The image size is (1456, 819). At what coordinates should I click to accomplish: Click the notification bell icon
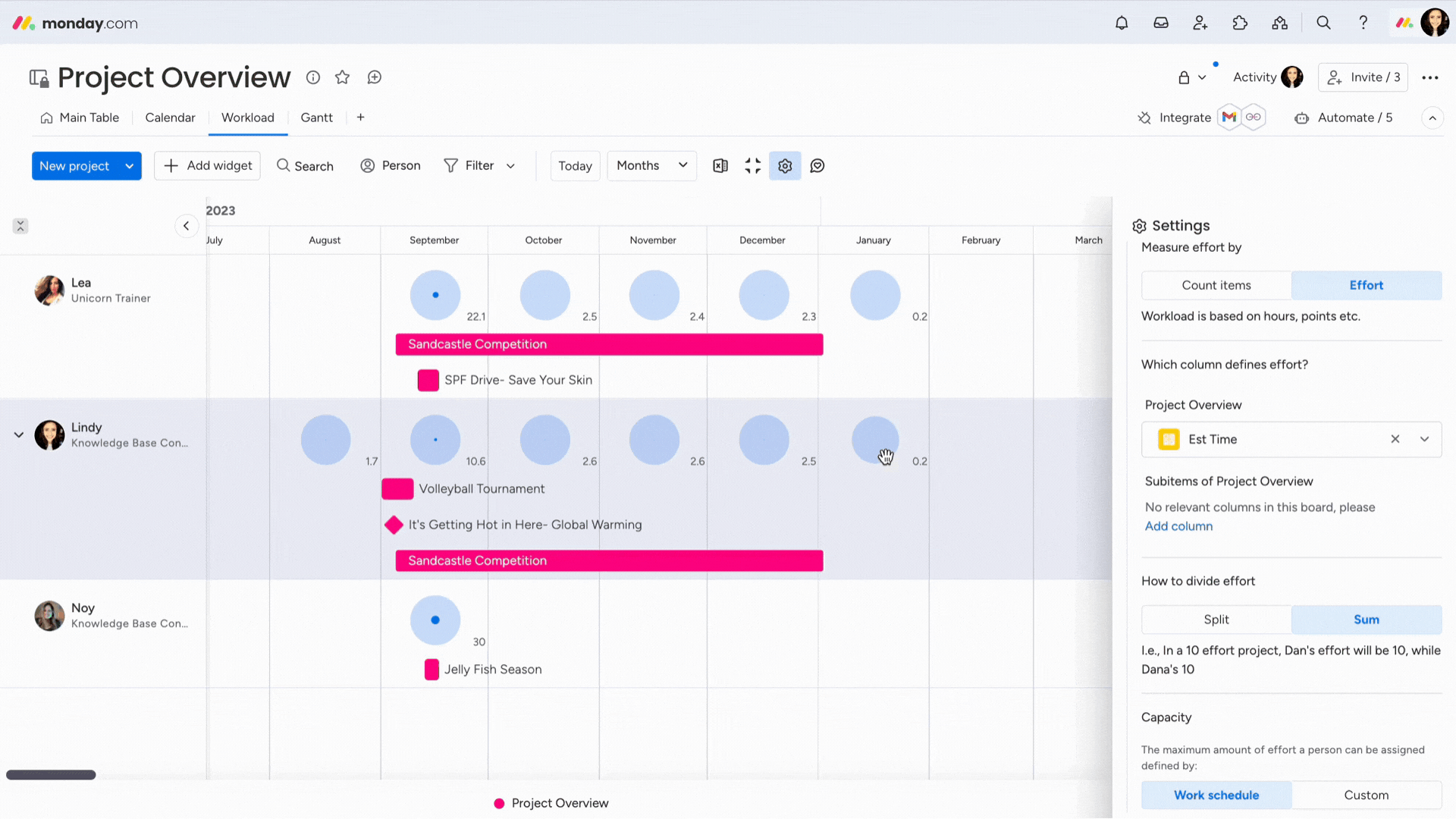1121,22
